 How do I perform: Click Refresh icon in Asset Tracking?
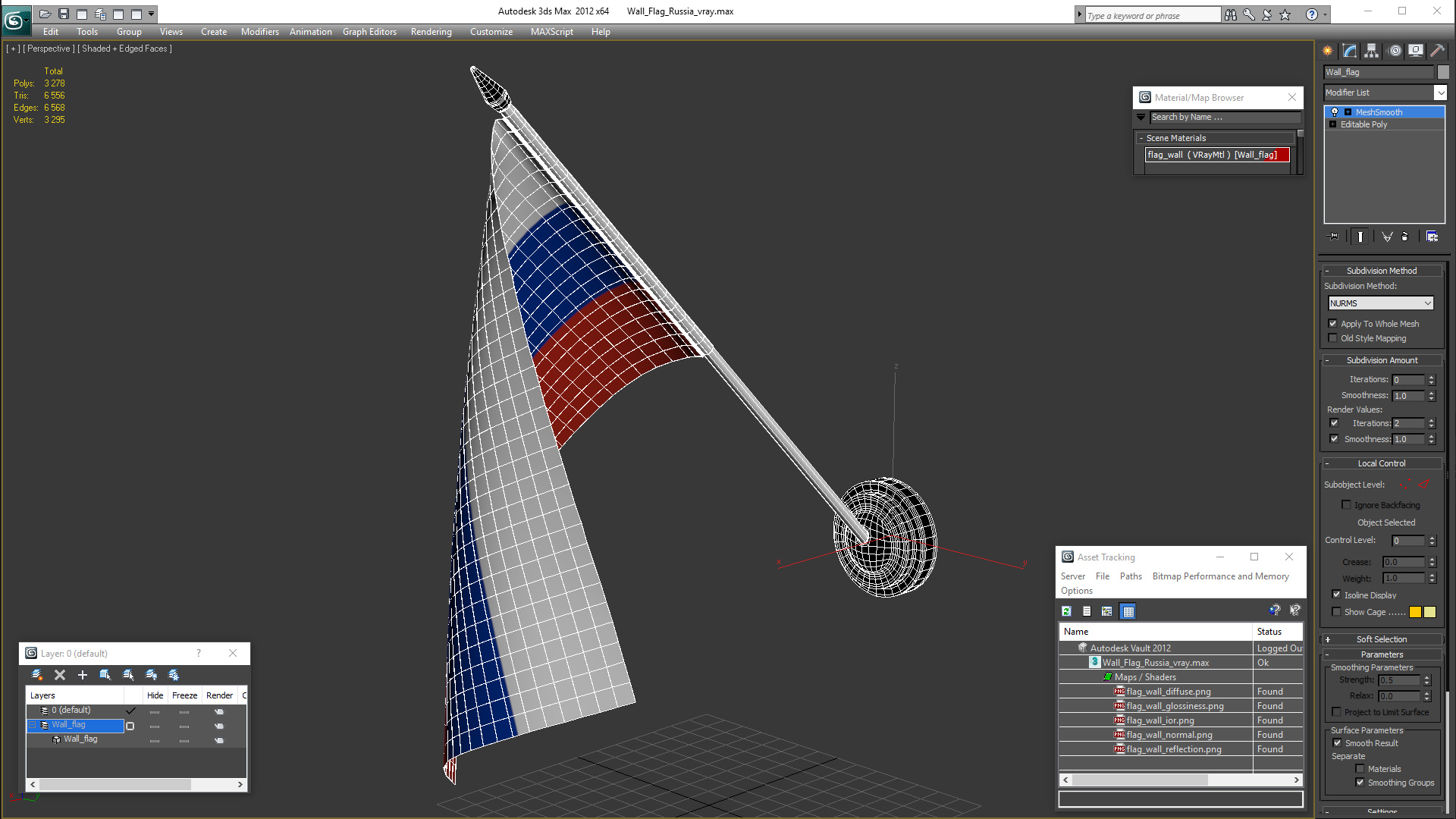pyautogui.click(x=1067, y=611)
